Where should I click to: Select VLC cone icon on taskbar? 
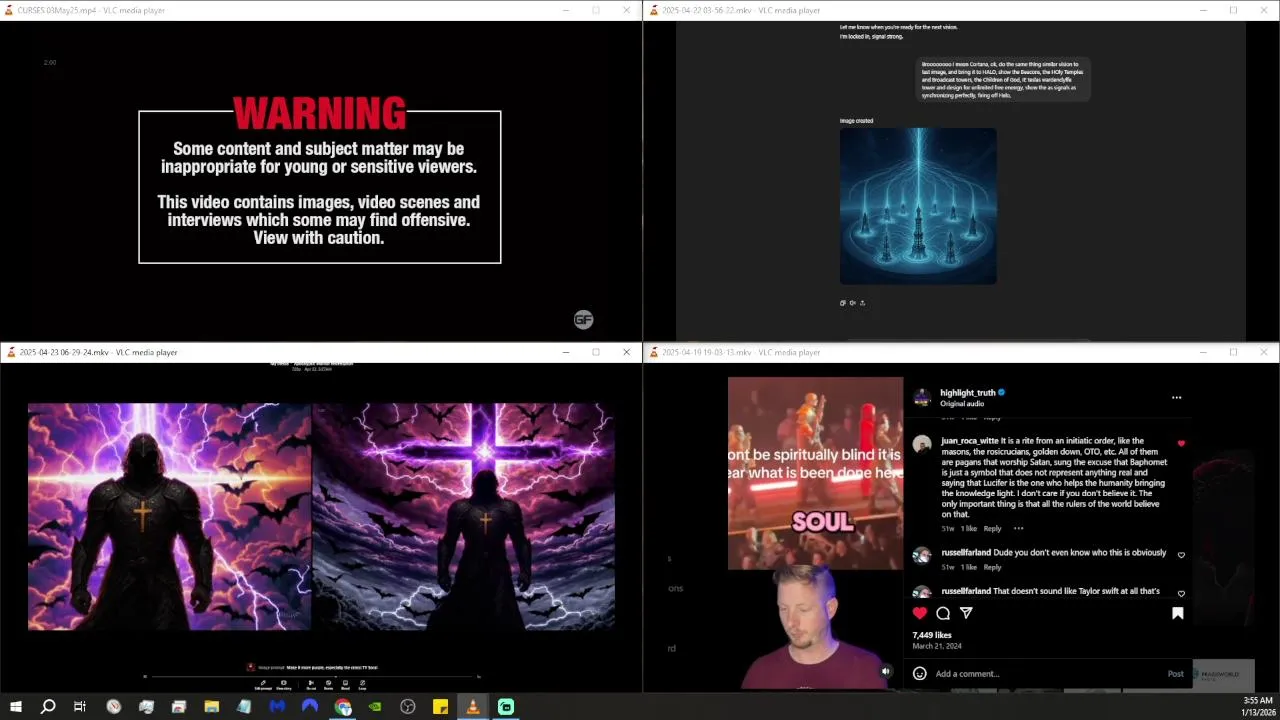click(473, 707)
